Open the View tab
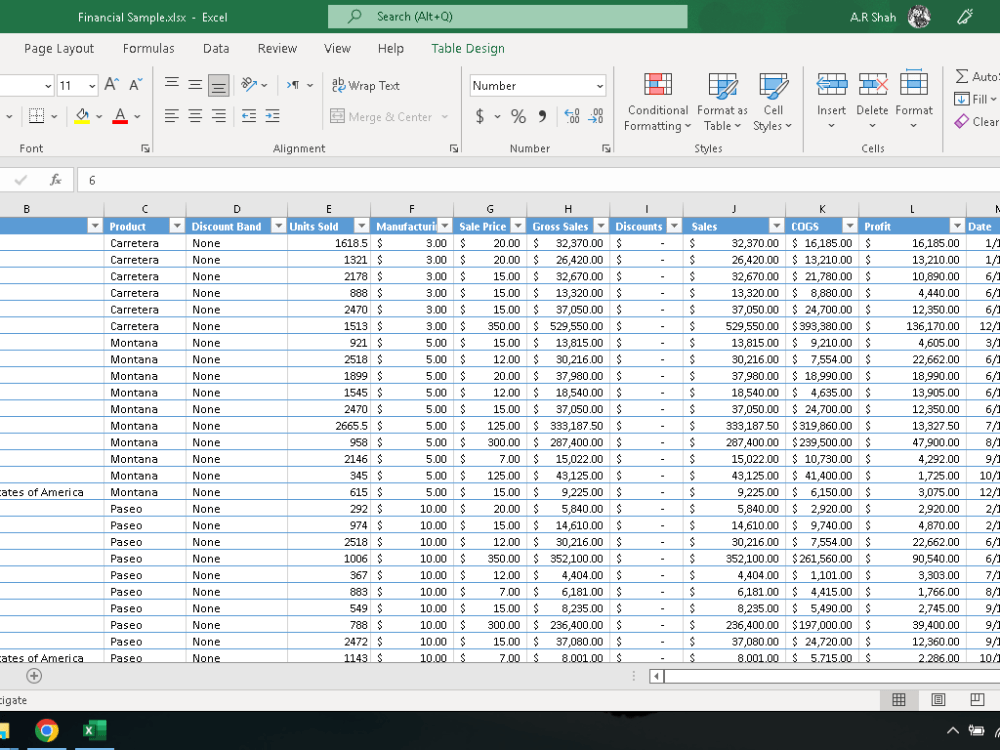Viewport: 1000px width, 750px height. (x=337, y=48)
